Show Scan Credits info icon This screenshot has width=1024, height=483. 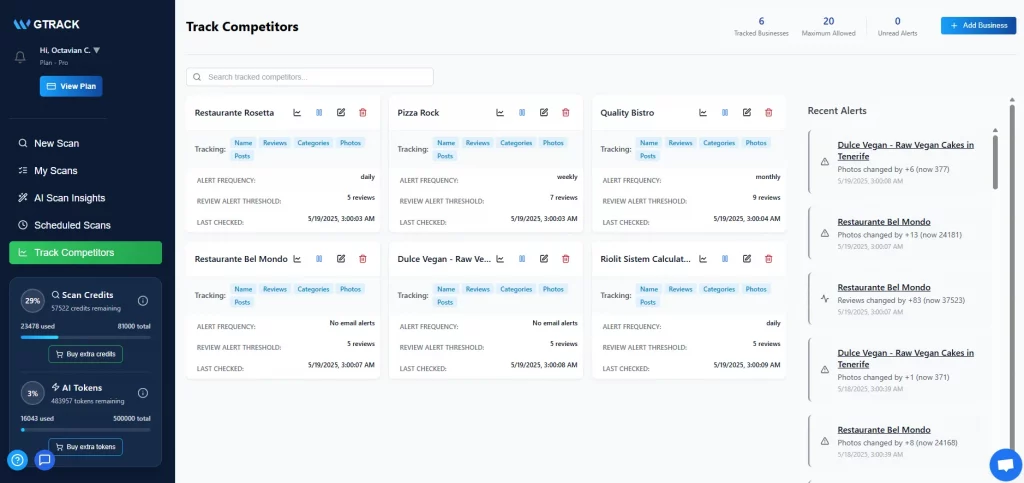143,301
